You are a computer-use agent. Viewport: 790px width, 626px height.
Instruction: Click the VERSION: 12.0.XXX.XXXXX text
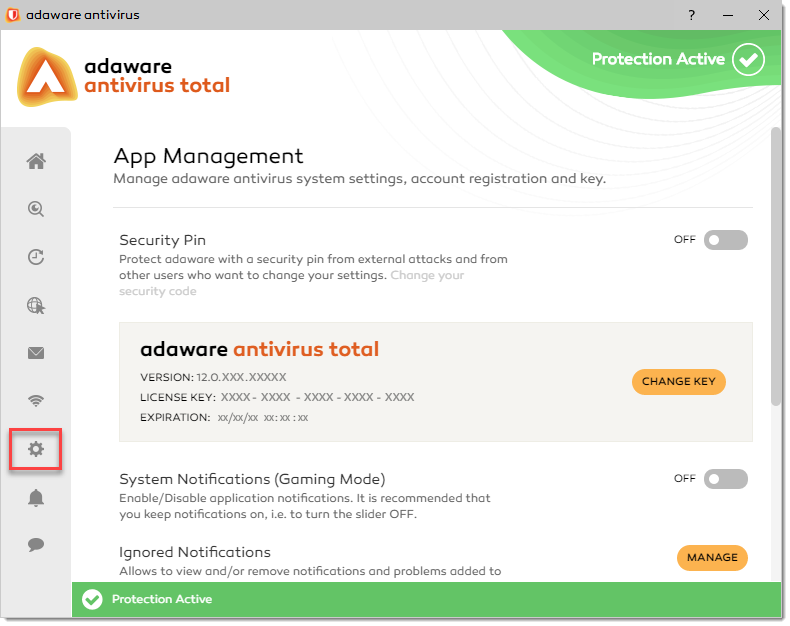(x=213, y=377)
